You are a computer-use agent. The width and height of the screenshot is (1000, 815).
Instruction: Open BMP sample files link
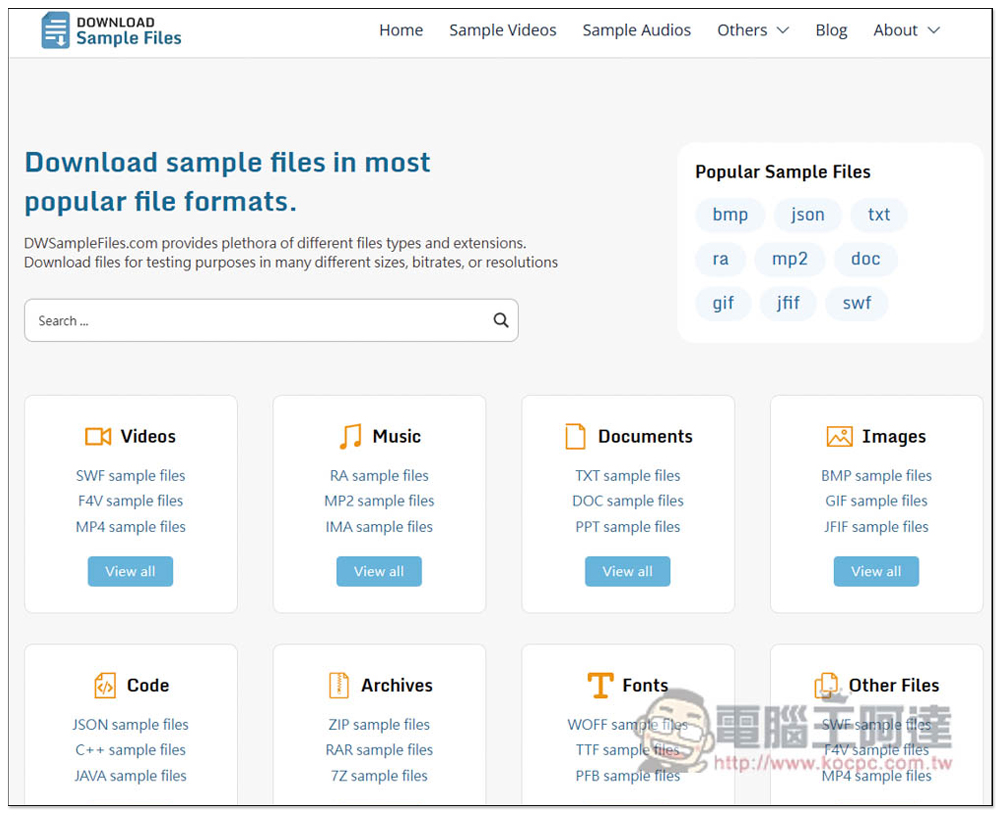pos(876,476)
